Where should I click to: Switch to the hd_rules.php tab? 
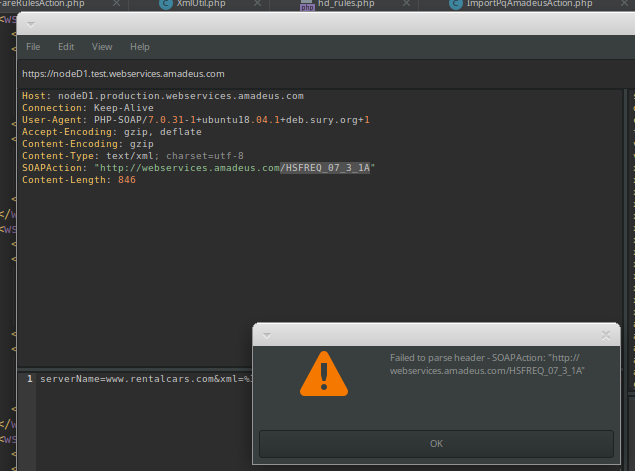tap(346, 4)
